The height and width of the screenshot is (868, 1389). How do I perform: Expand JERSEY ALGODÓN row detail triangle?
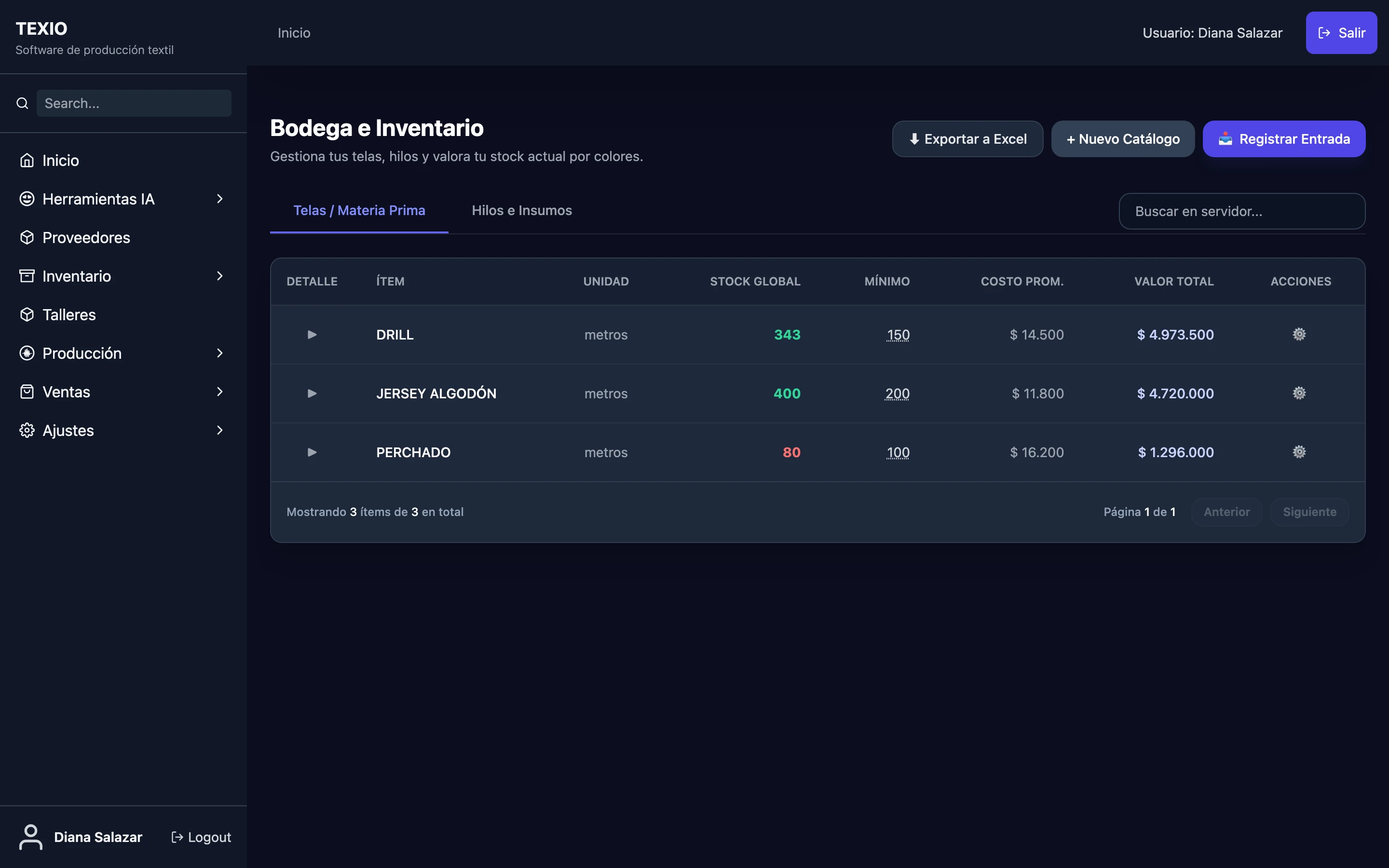tap(312, 393)
